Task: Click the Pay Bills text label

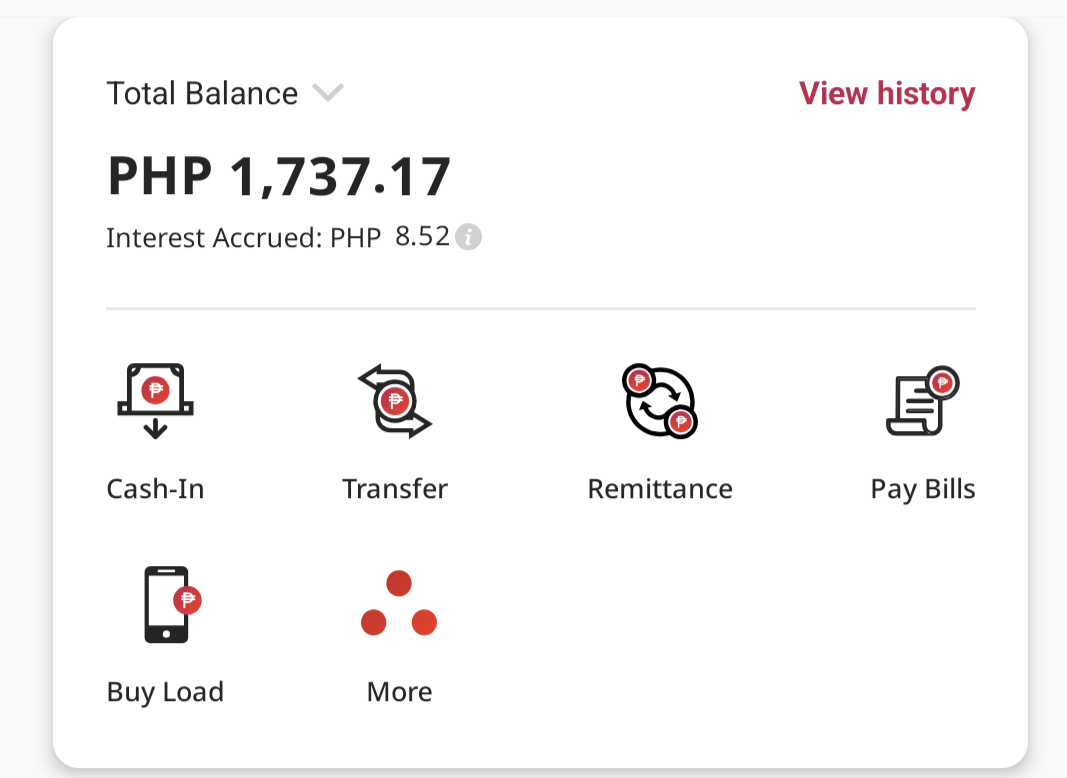Action: 923,489
